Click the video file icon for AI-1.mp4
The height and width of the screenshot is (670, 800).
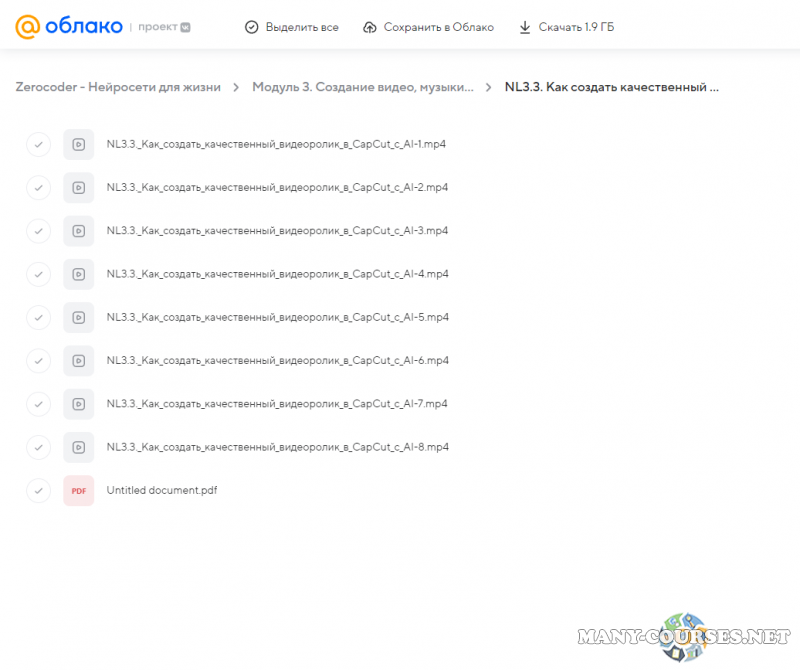click(x=78, y=144)
